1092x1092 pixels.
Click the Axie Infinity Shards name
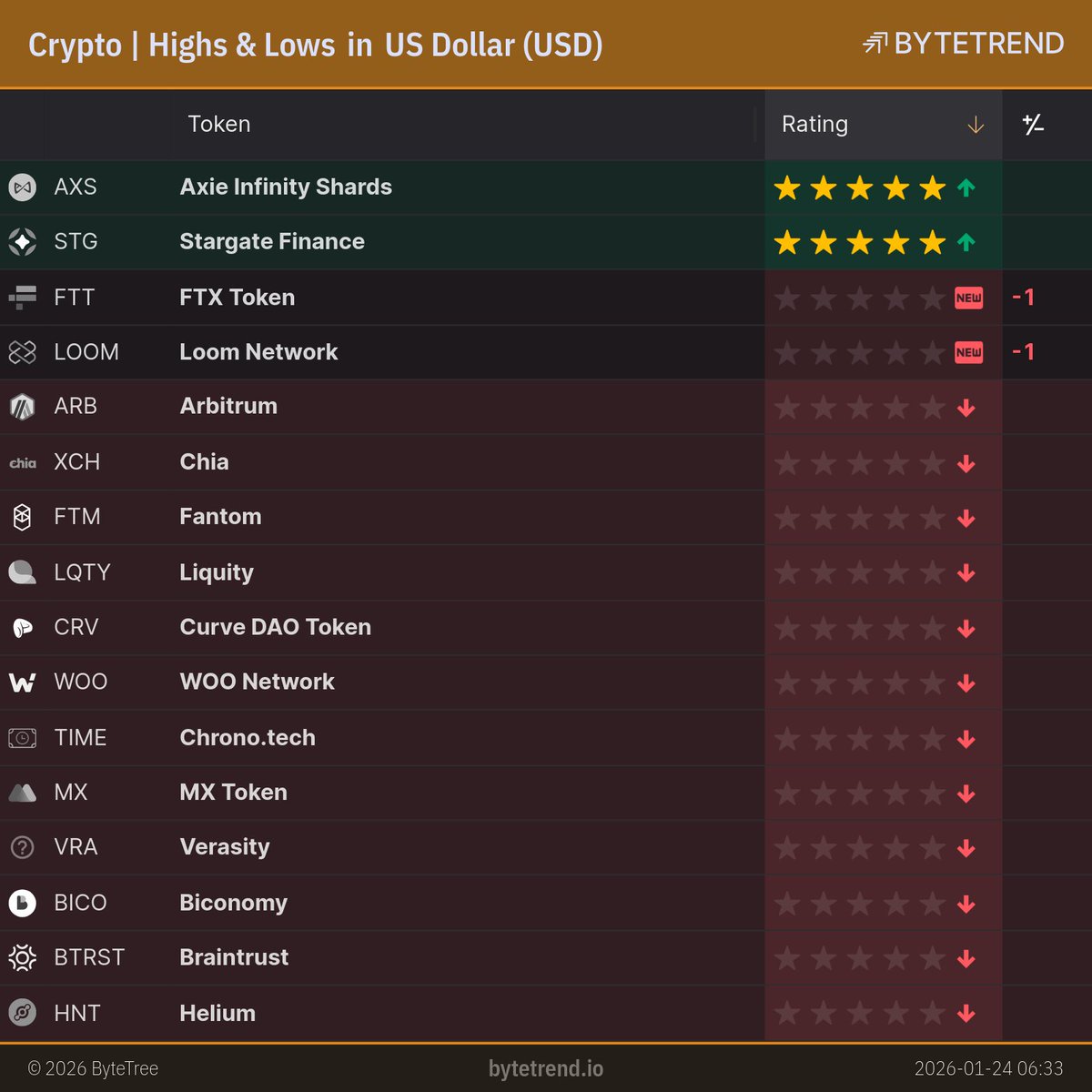(x=286, y=187)
